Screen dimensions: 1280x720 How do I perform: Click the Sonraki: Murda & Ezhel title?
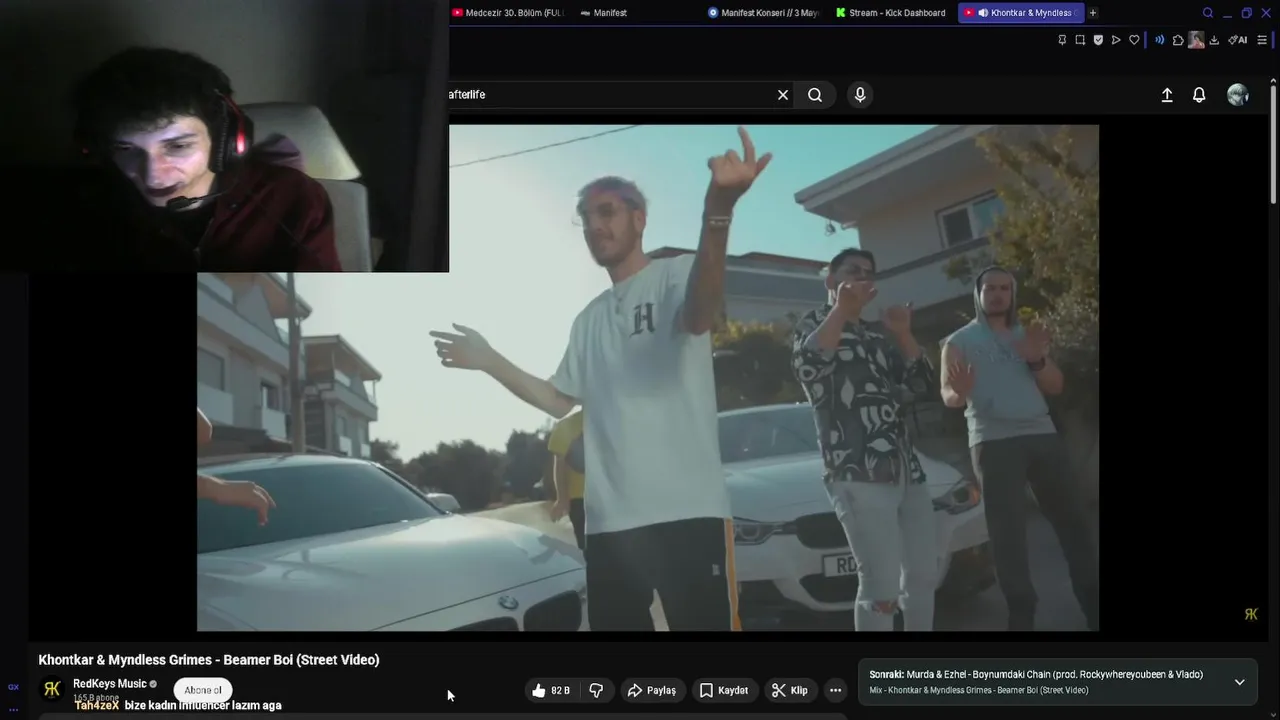pyautogui.click(x=1036, y=675)
